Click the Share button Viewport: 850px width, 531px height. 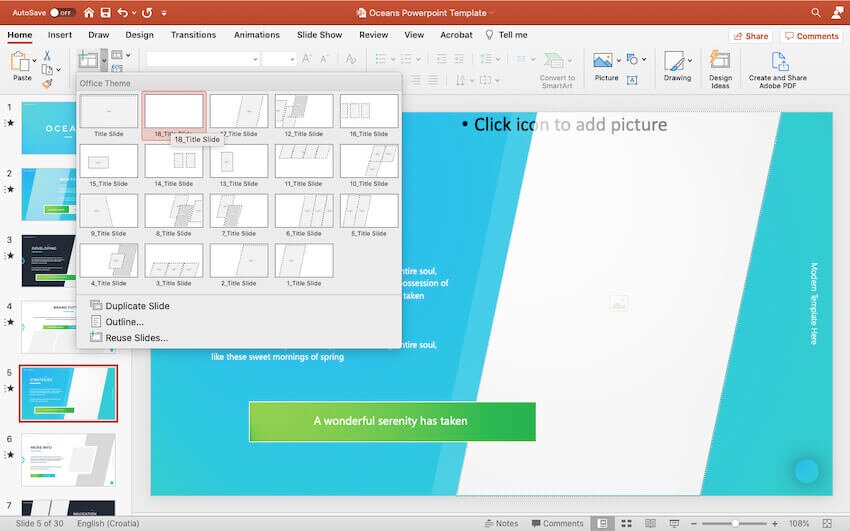coord(750,36)
